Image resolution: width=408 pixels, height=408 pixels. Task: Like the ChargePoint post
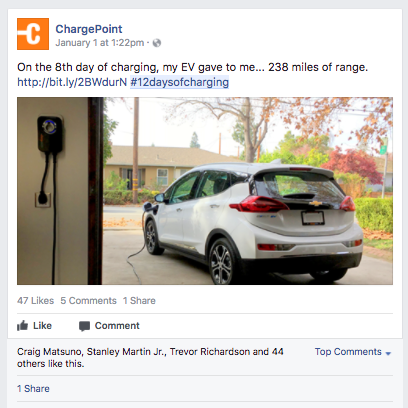pyautogui.click(x=35, y=326)
